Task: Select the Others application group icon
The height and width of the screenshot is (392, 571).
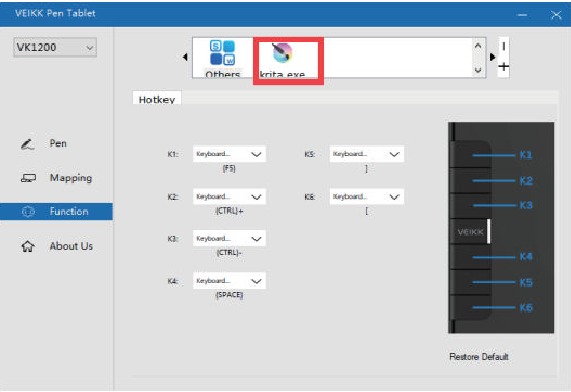Action: [223, 52]
